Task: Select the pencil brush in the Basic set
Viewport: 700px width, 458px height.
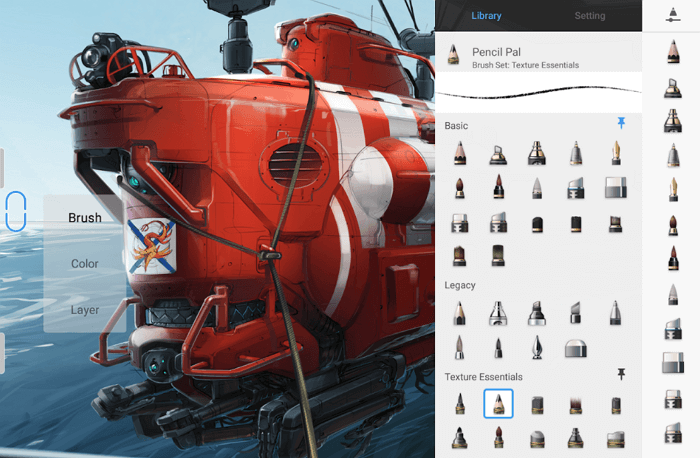Action: (x=460, y=153)
